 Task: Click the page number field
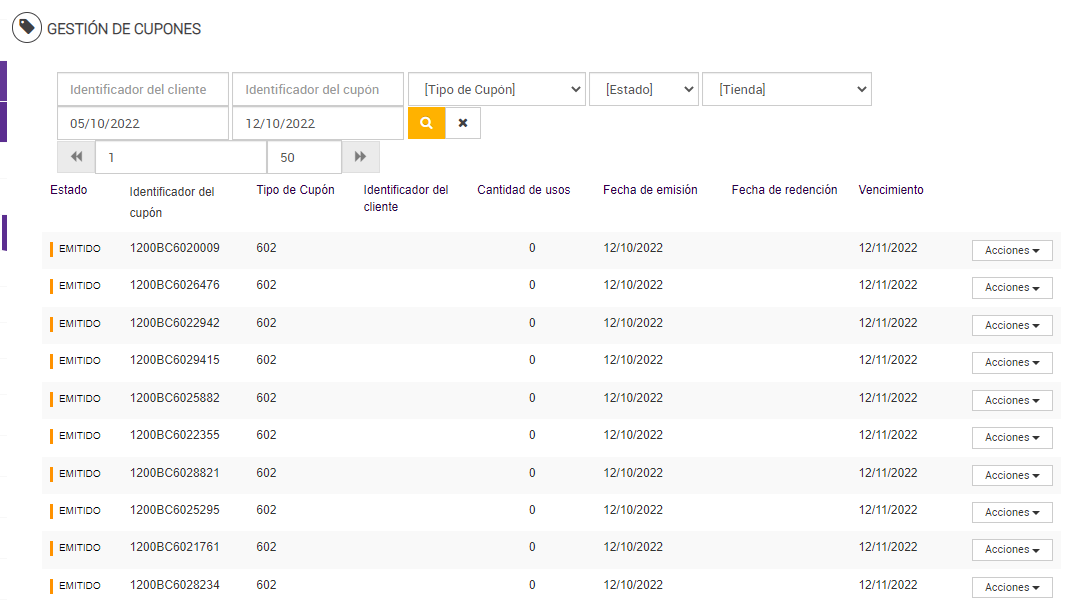[181, 157]
